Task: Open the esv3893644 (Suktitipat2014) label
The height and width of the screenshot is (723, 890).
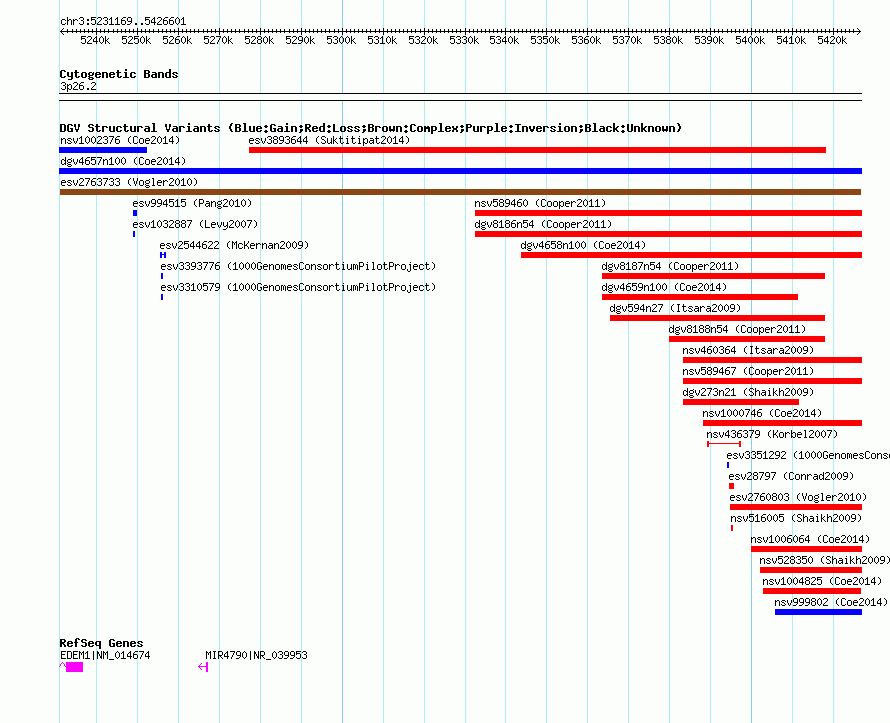Action: point(329,140)
